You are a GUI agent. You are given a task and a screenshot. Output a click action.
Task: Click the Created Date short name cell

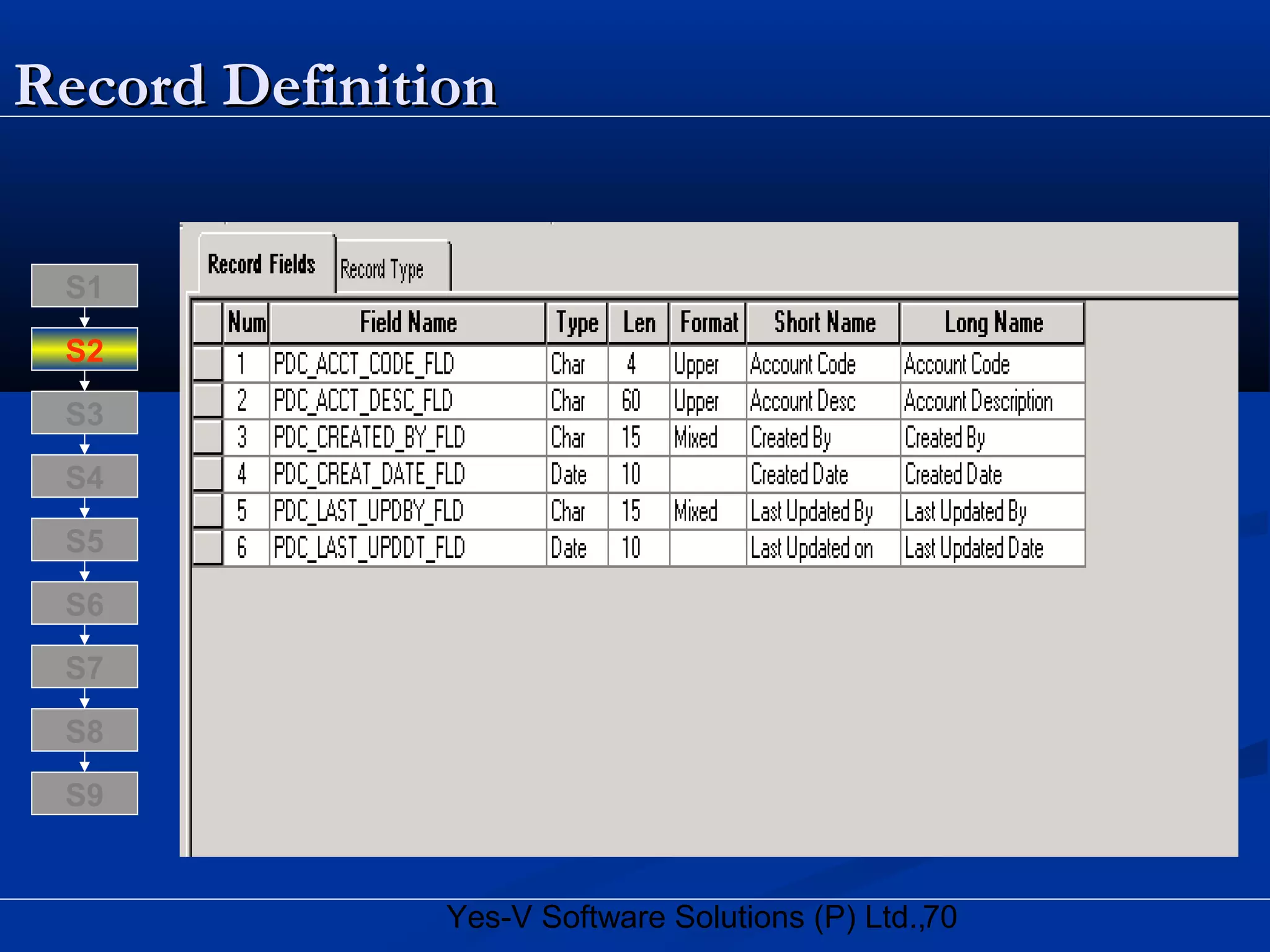pos(824,474)
